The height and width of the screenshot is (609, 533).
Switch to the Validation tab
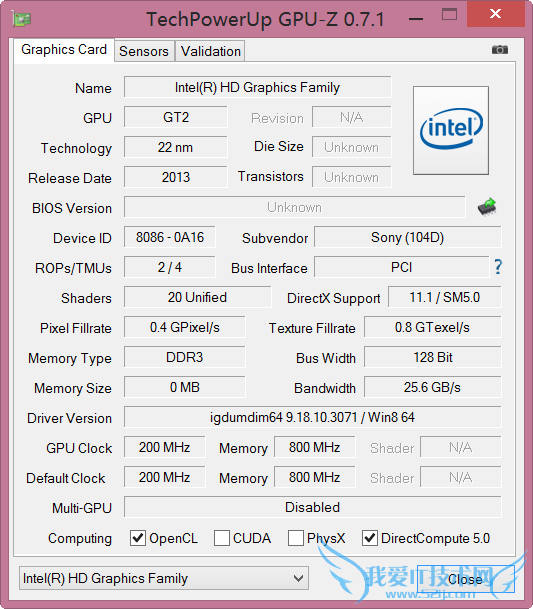tap(210, 51)
